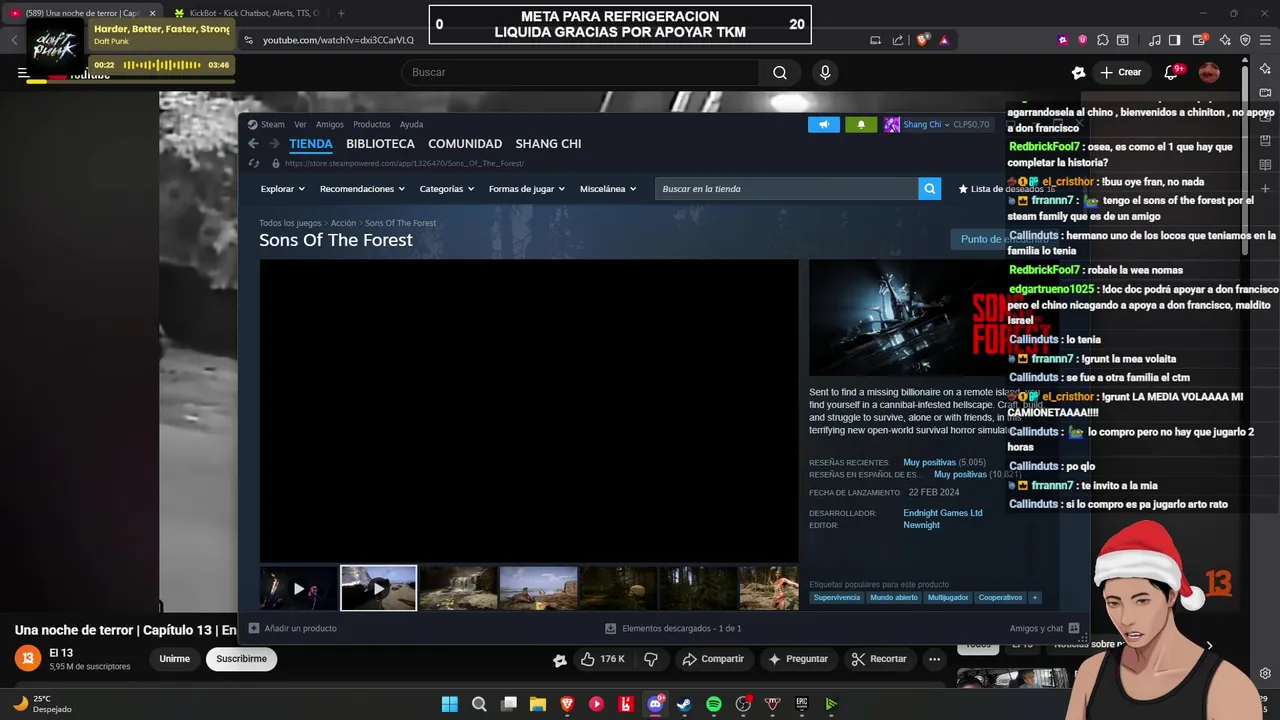1280x720 pixels.
Task: Open Steam's green notifications bell
Action: 861,125
